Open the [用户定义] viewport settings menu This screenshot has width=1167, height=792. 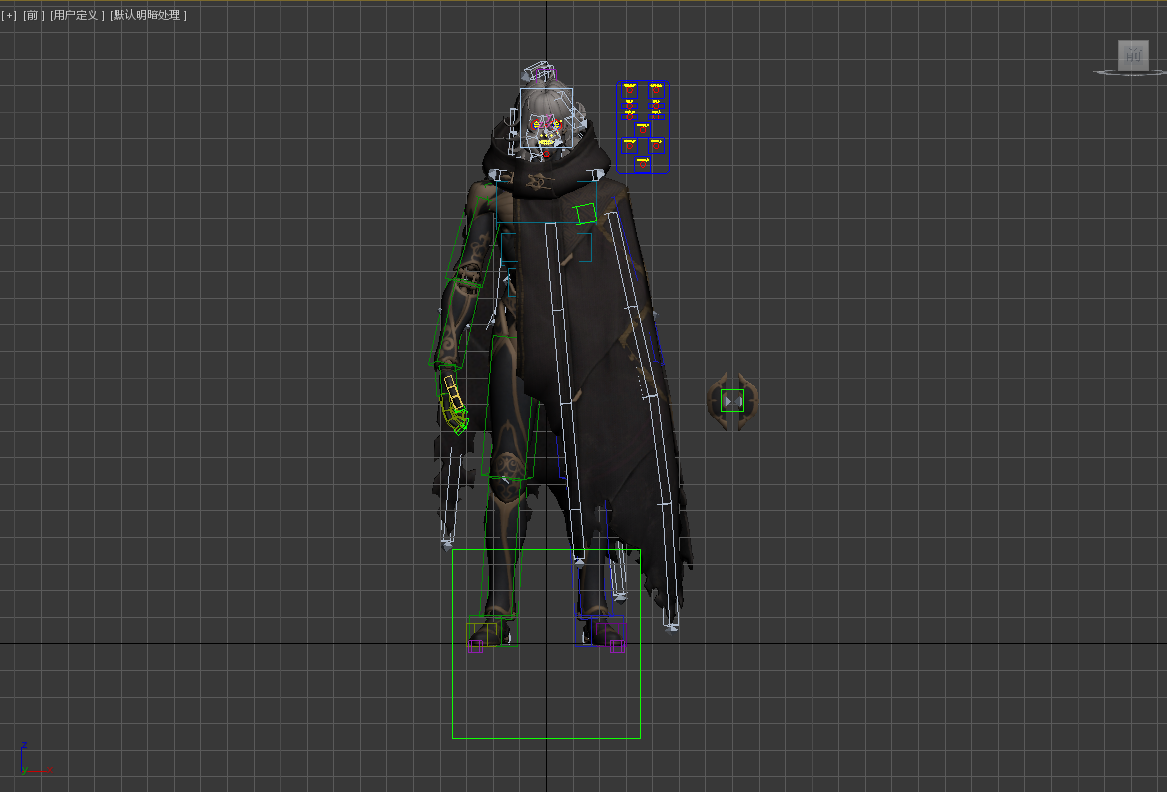click(x=77, y=15)
